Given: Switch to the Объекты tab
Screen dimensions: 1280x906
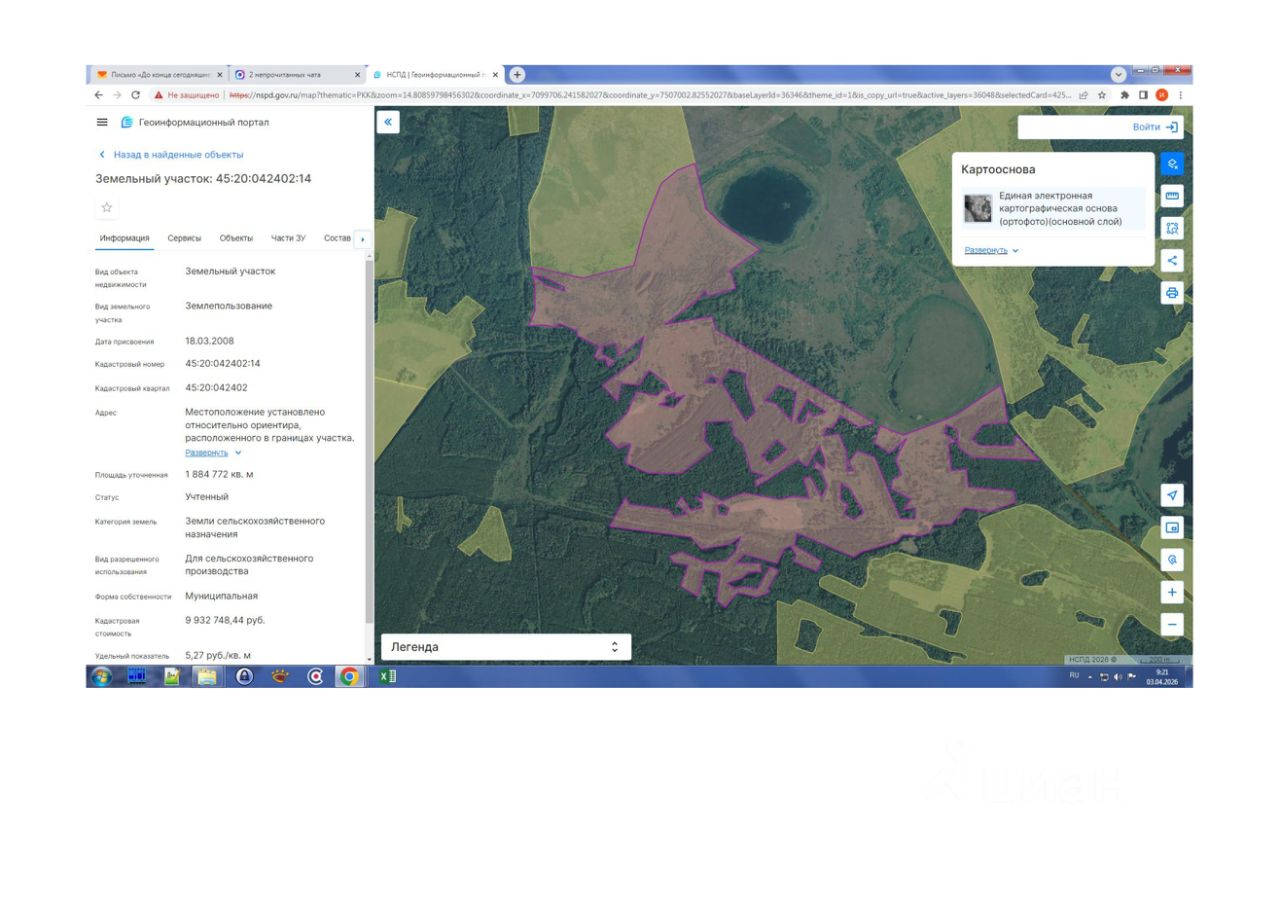Looking at the screenshot, I should point(236,238).
